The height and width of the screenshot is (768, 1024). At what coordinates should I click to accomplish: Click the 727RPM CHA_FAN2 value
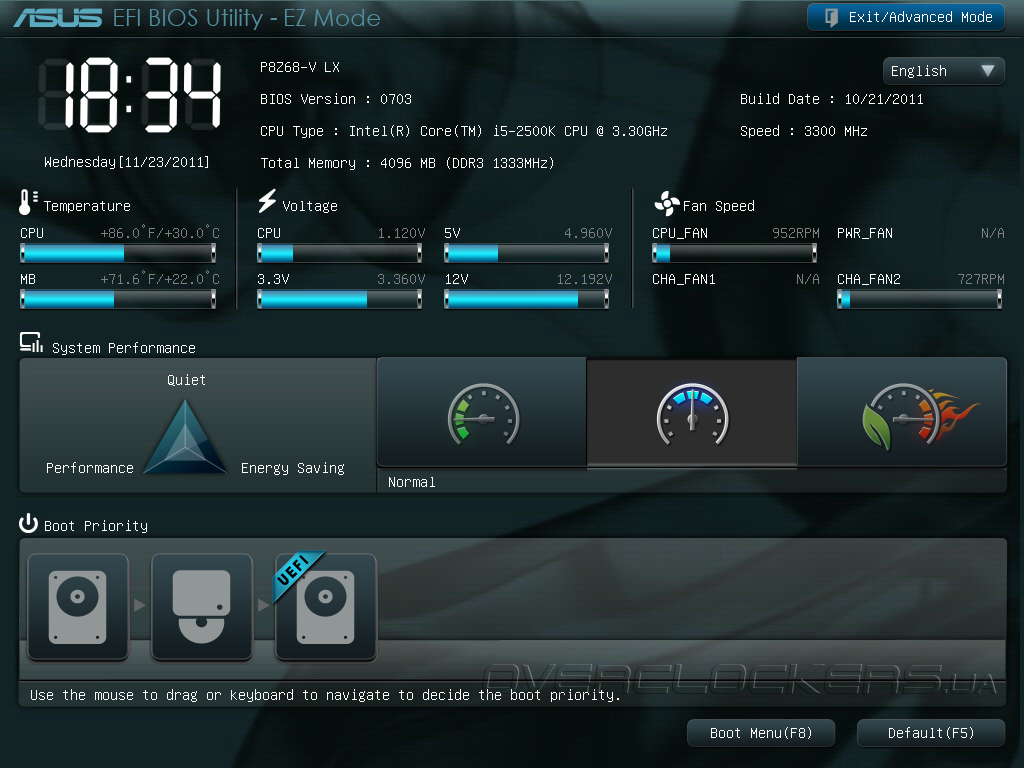pos(981,280)
